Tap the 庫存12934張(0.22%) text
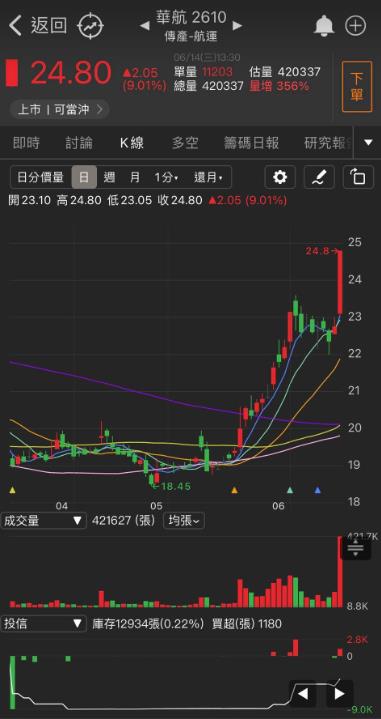 point(148,624)
